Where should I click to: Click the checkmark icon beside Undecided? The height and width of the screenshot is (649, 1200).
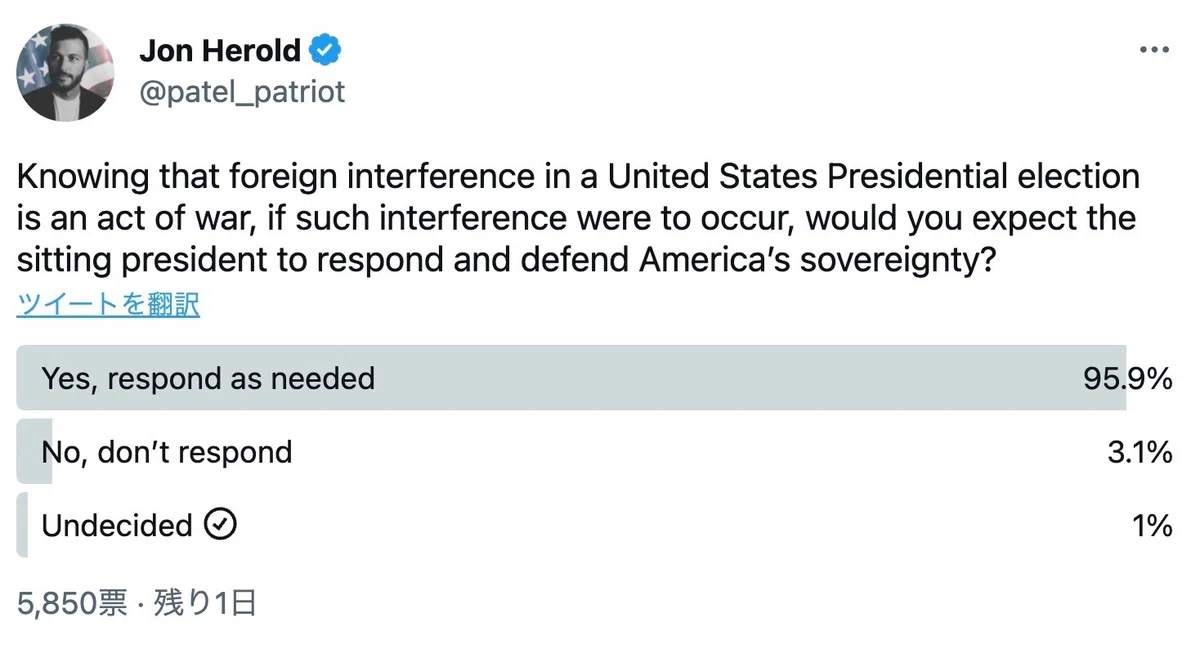[x=220, y=525]
